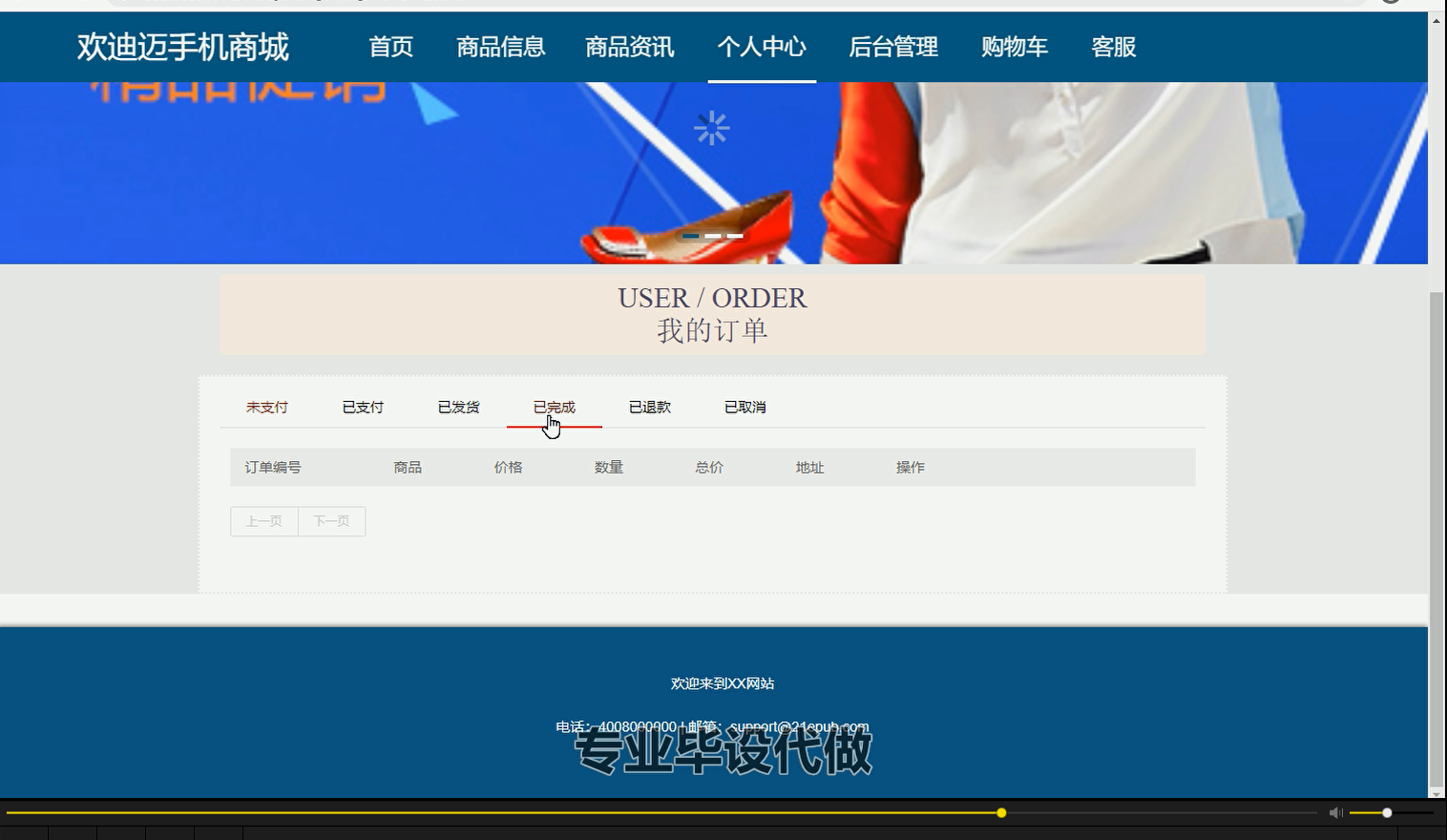Image resolution: width=1447 pixels, height=840 pixels.
Task: Mute audio via the speaker icon
Action: (1335, 812)
